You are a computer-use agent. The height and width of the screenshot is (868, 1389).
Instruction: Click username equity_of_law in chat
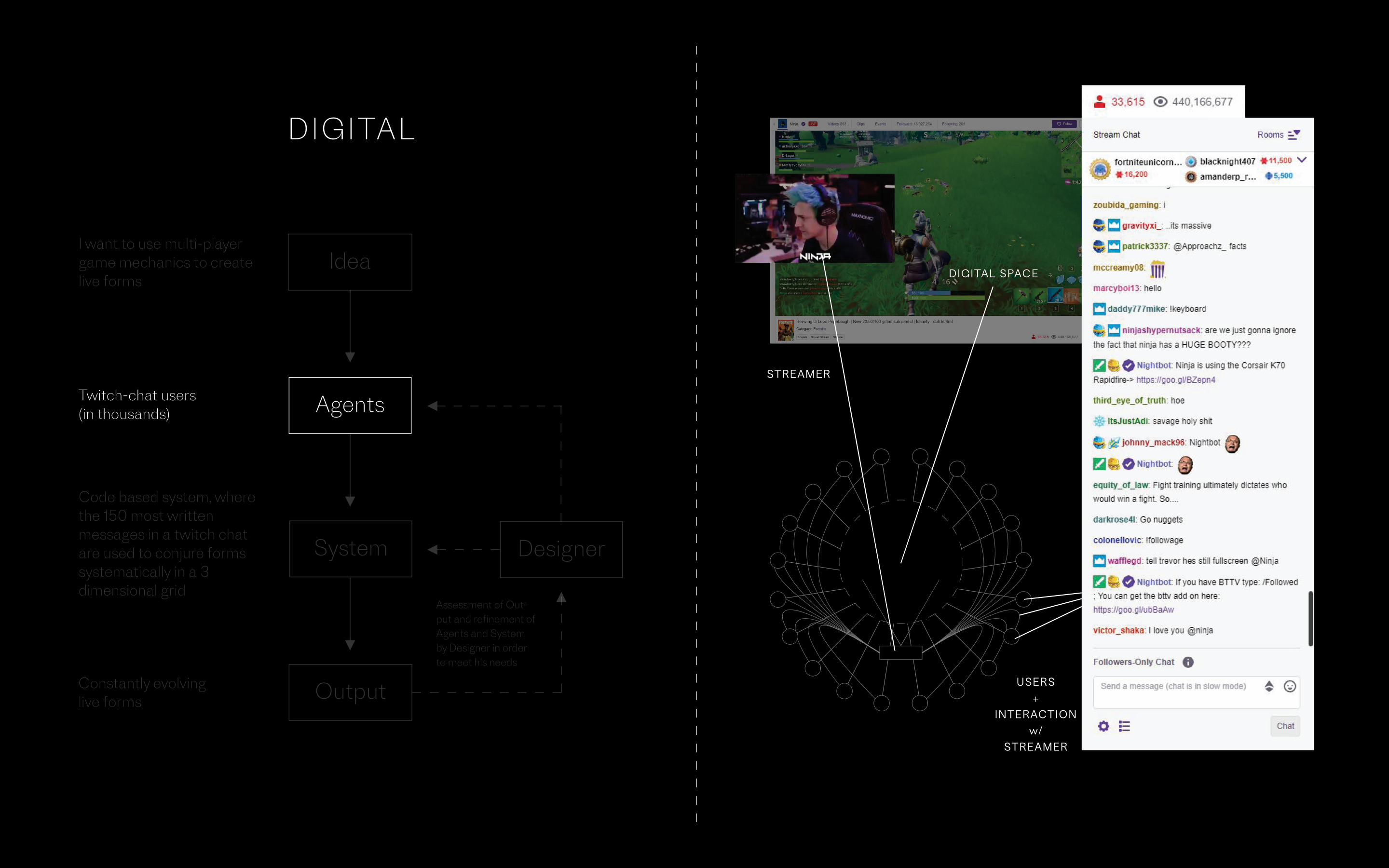1120,485
